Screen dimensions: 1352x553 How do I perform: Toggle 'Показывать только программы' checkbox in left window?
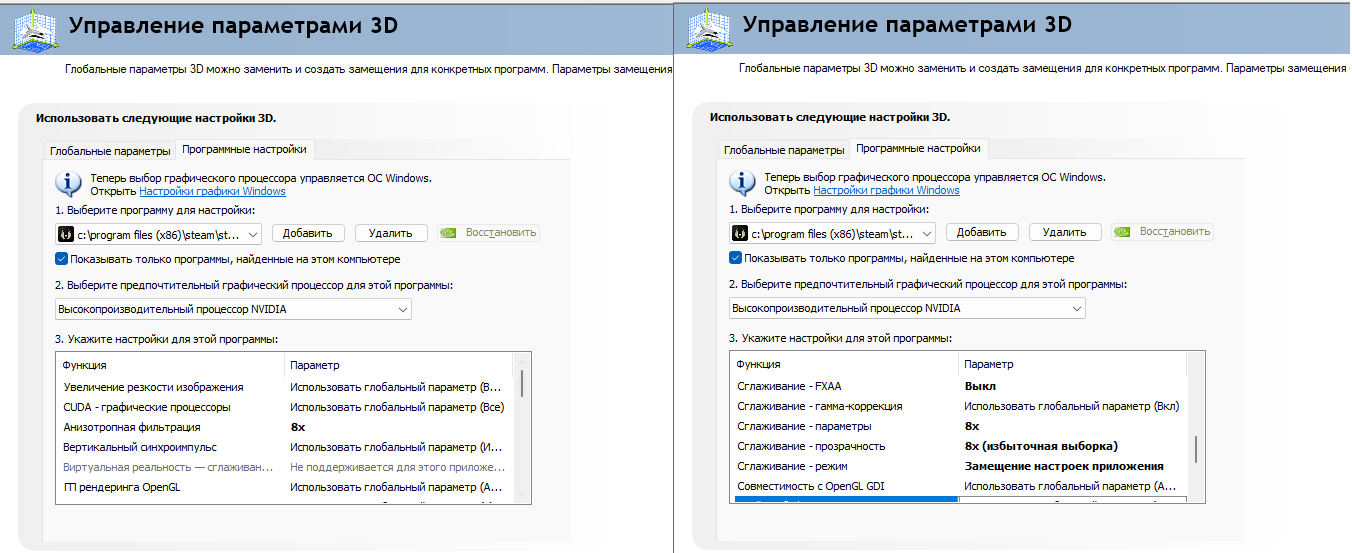62,259
